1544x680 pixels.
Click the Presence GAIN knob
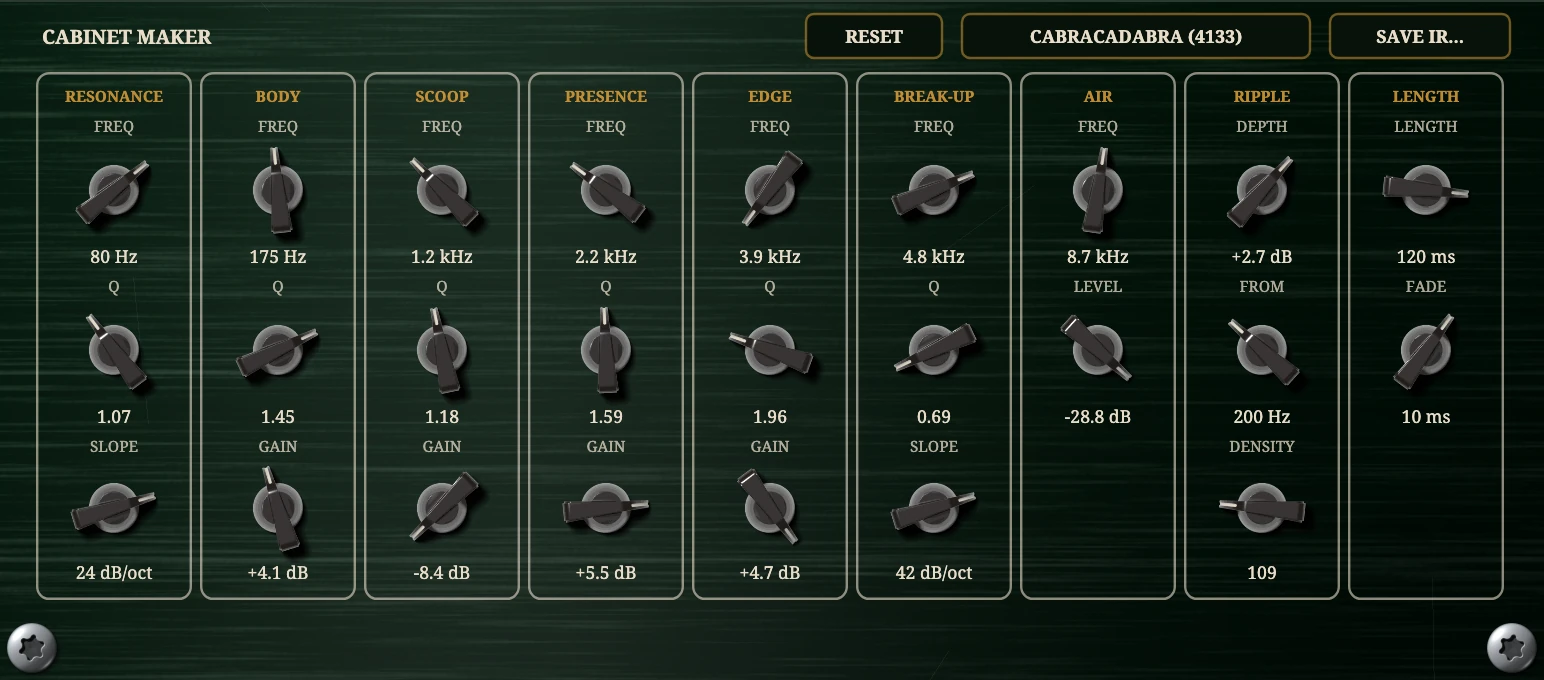(x=605, y=509)
